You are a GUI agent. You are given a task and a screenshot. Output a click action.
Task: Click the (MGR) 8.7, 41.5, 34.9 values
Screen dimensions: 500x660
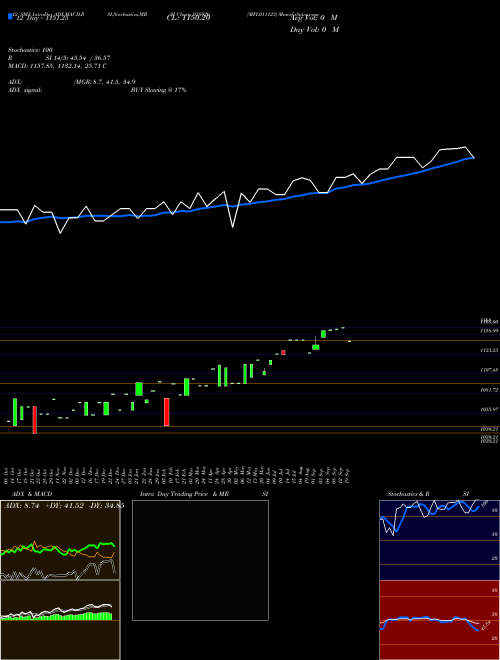pos(104,82)
